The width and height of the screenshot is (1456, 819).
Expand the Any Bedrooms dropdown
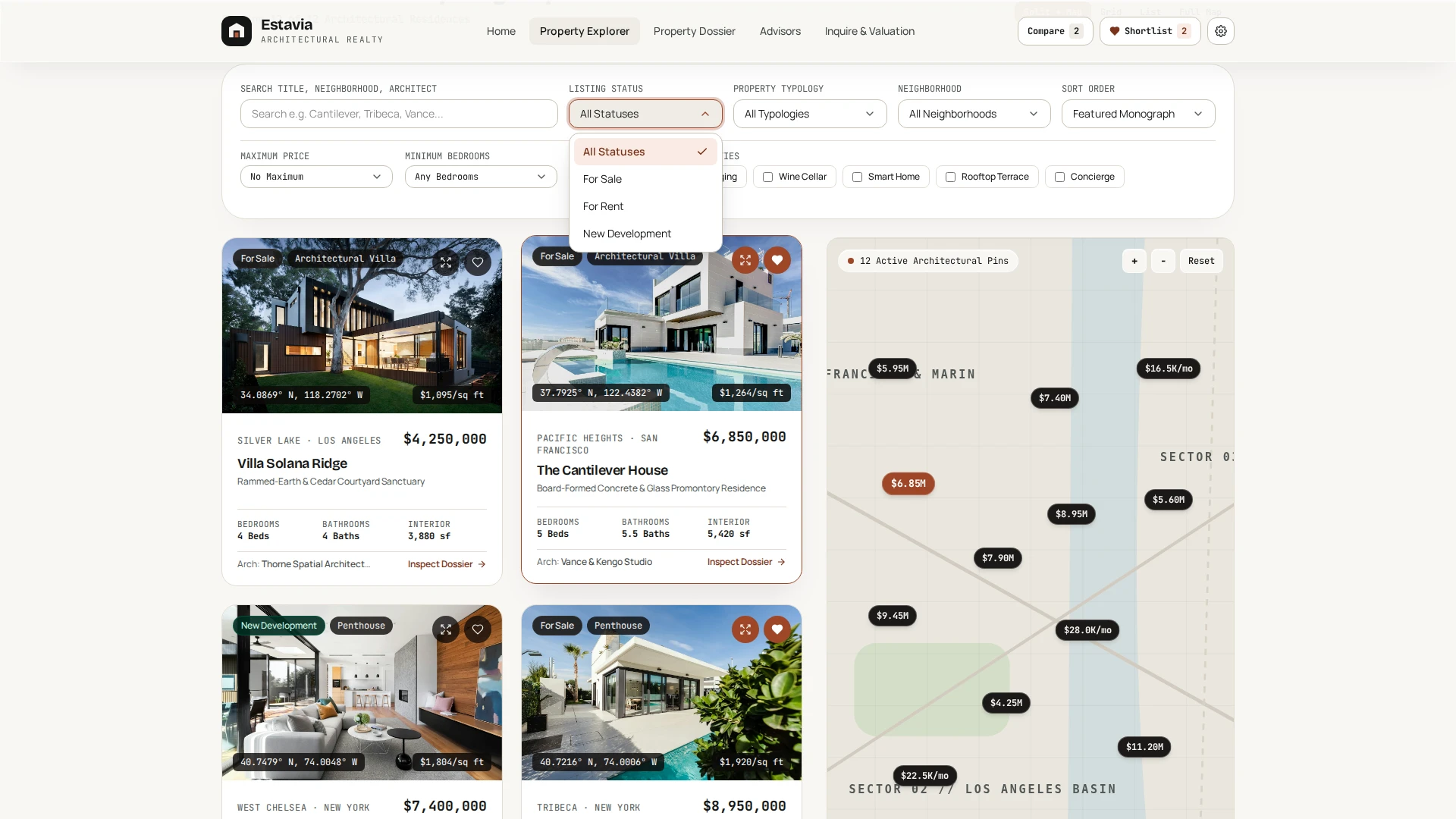481,177
